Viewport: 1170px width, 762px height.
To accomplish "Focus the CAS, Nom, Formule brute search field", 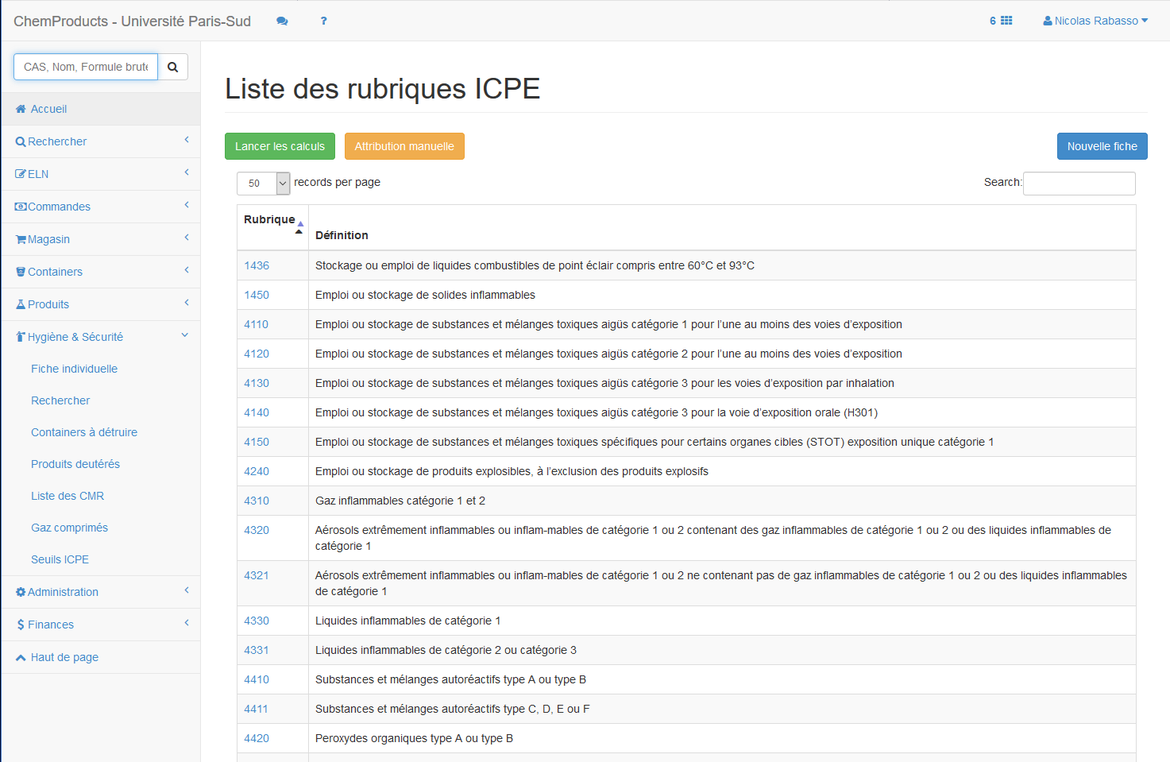I will point(86,67).
